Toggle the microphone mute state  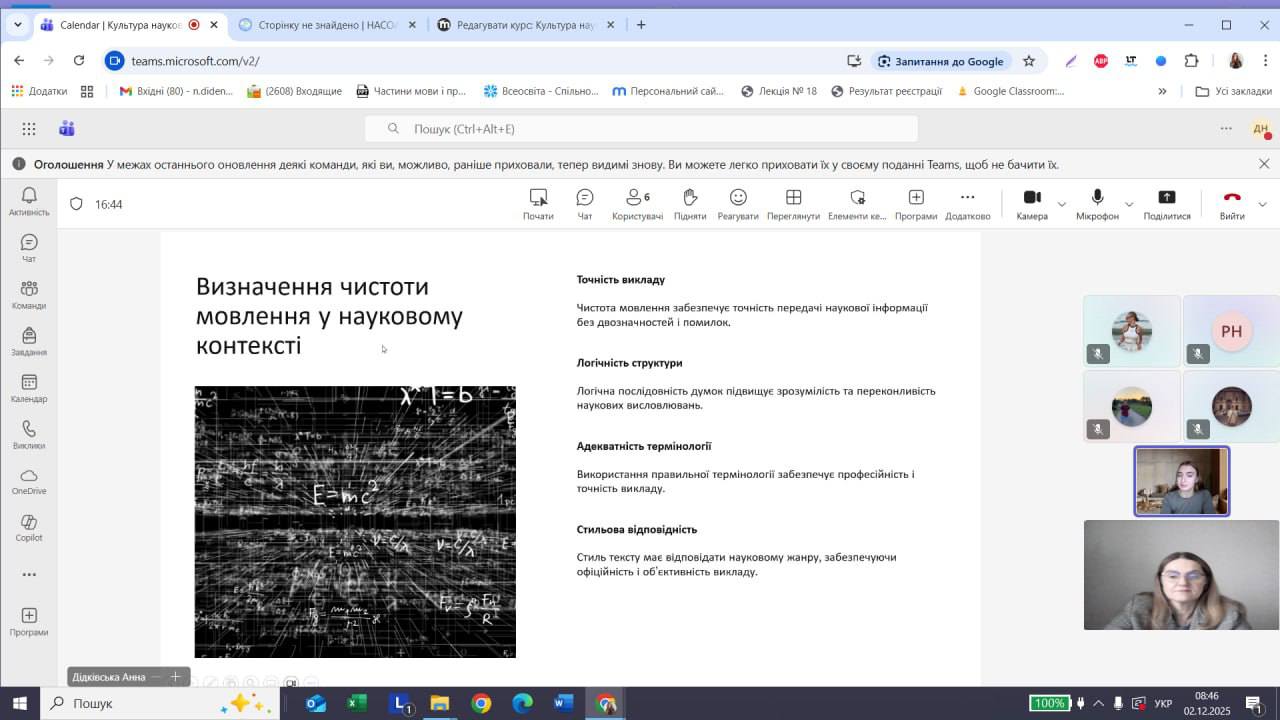(x=1097, y=204)
